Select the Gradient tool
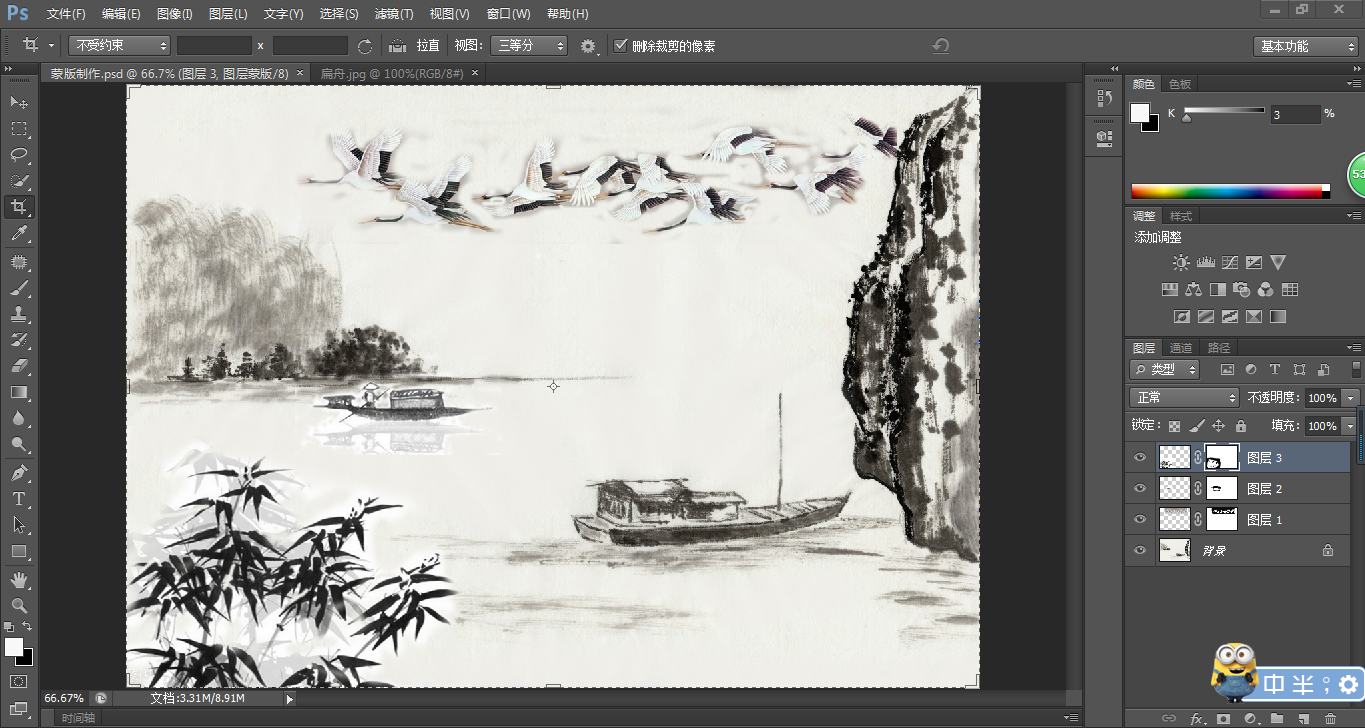This screenshot has width=1365, height=728. [x=19, y=393]
